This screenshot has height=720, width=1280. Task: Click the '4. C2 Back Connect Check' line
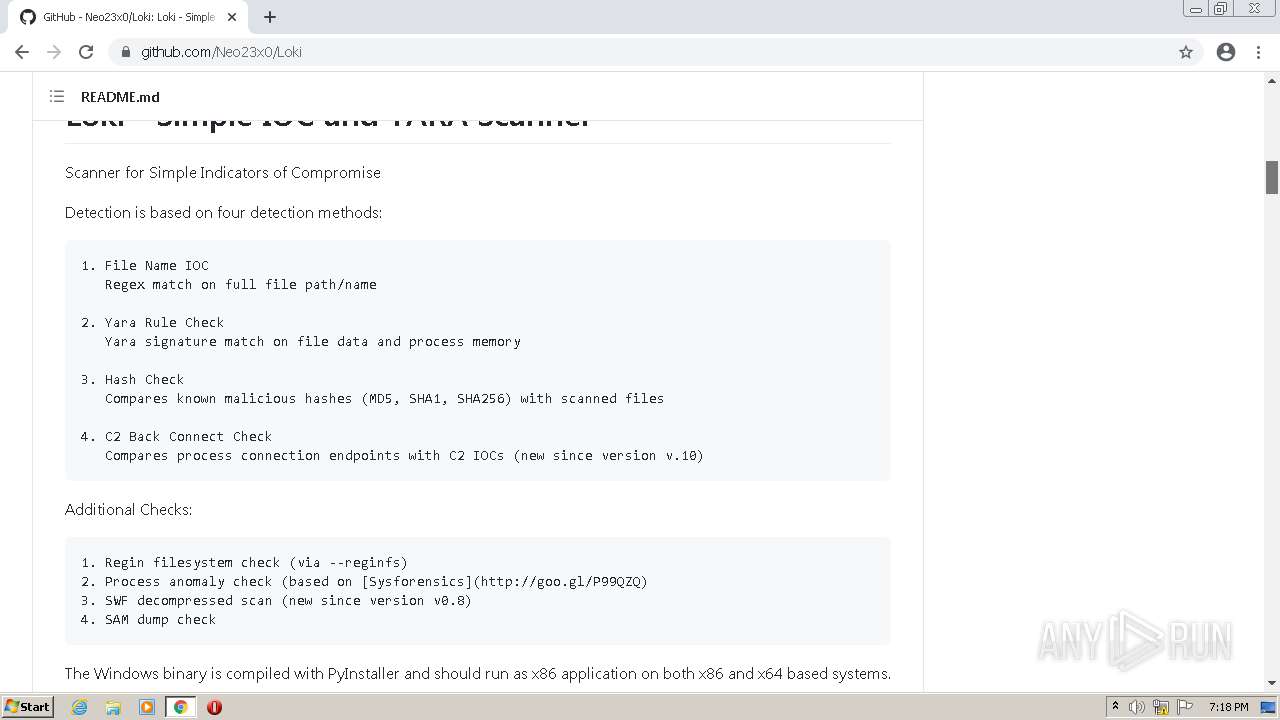click(x=177, y=436)
